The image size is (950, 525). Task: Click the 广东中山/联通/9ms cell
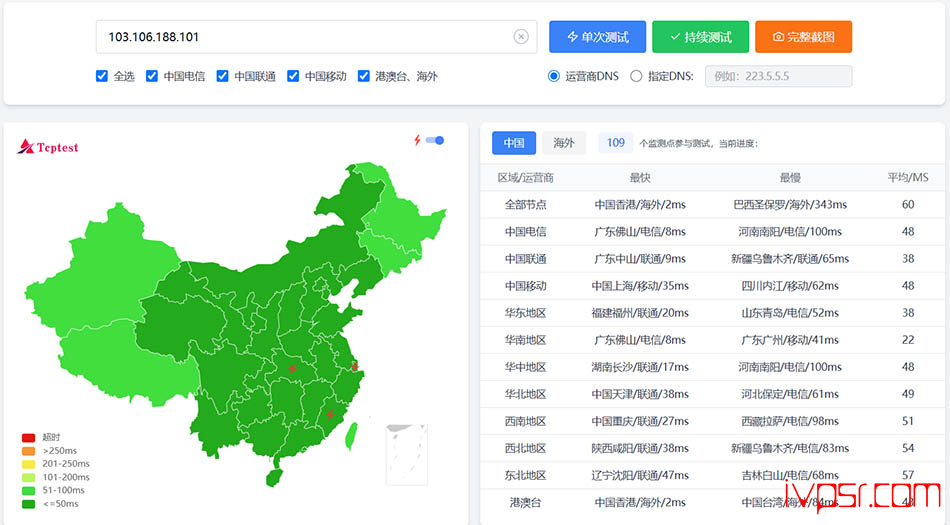pos(640,259)
